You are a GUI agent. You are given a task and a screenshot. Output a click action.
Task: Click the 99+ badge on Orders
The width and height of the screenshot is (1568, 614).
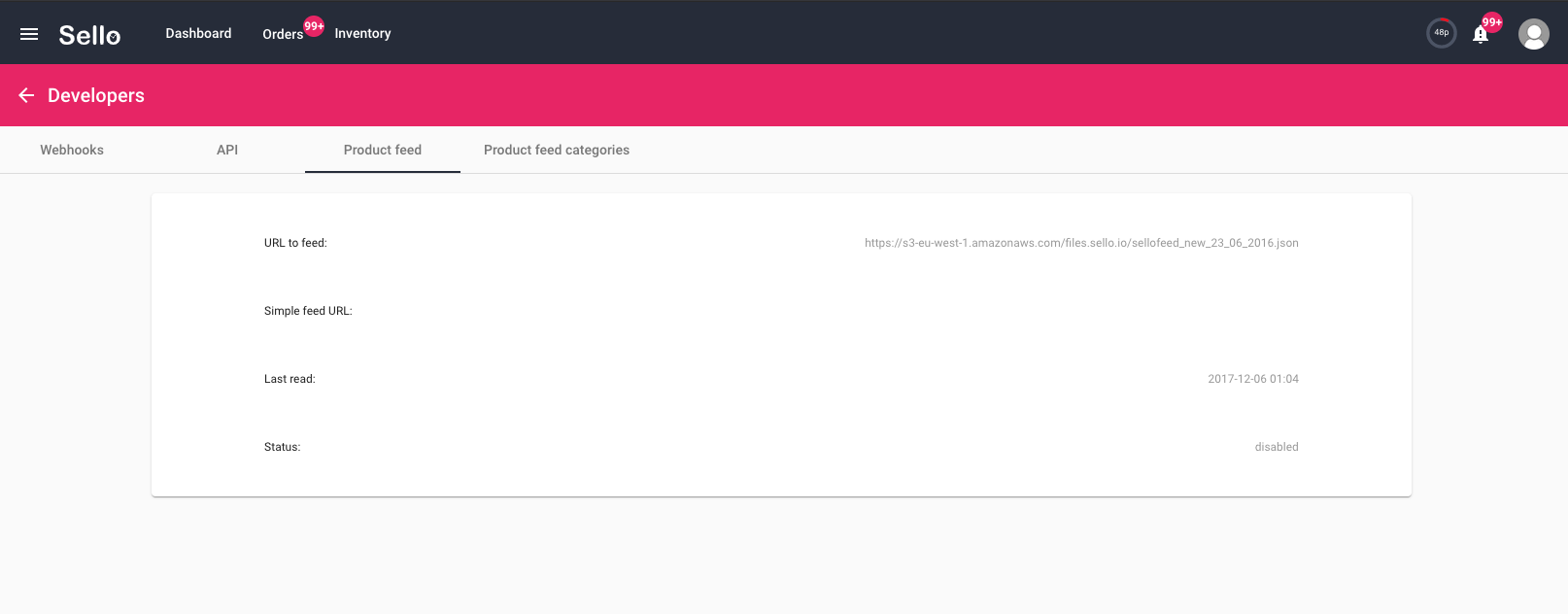click(x=314, y=26)
